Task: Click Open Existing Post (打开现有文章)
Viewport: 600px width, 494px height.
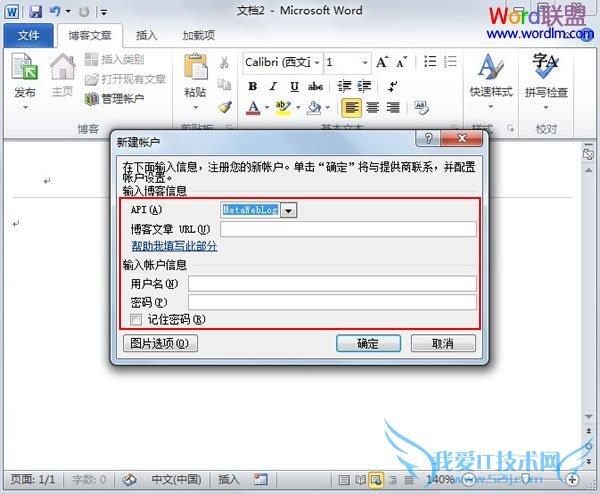Action: [125, 79]
